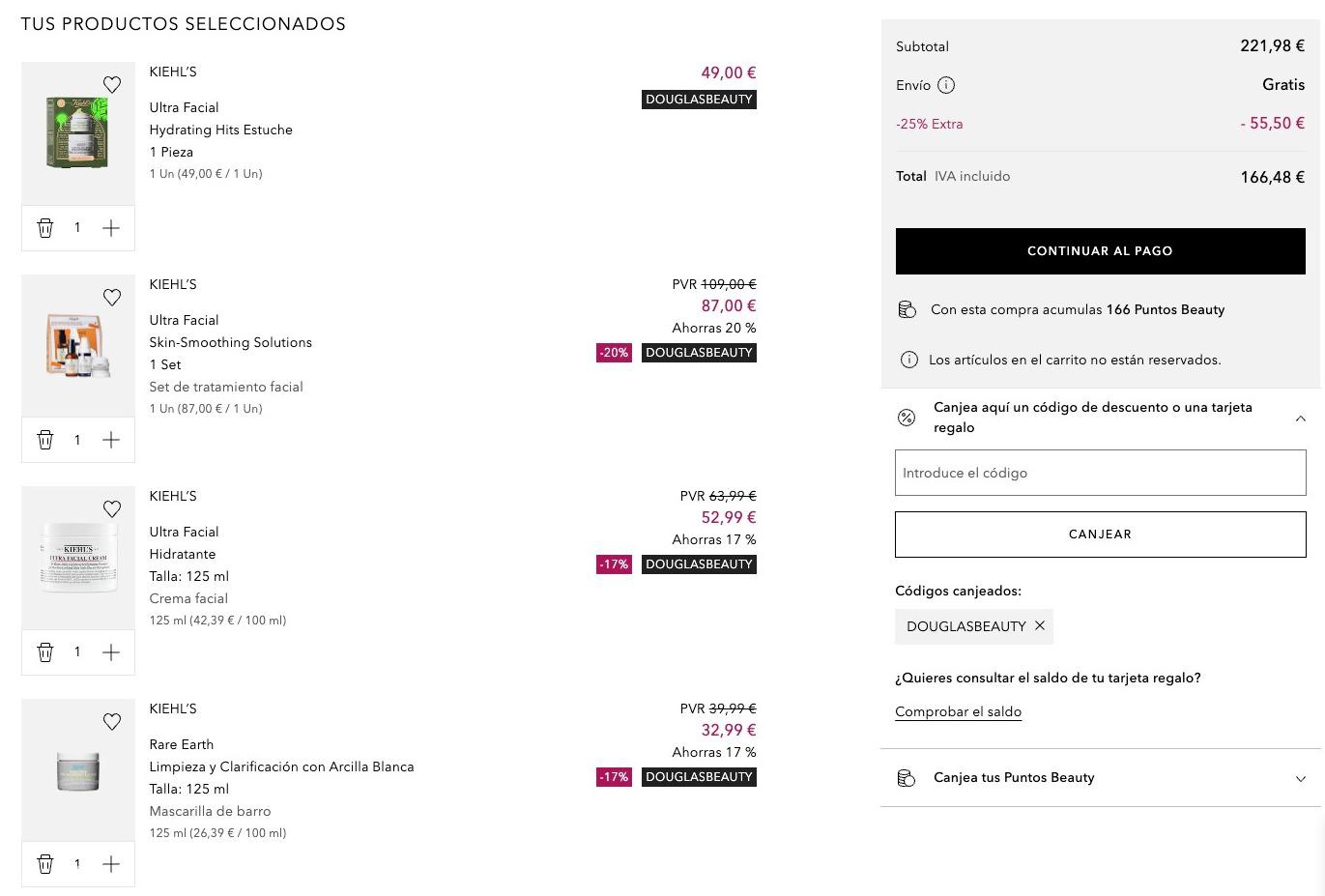The height and width of the screenshot is (896, 1325).
Task: Open the Skin-Smoothing Solutions product thumbnail
Action: pos(78,345)
